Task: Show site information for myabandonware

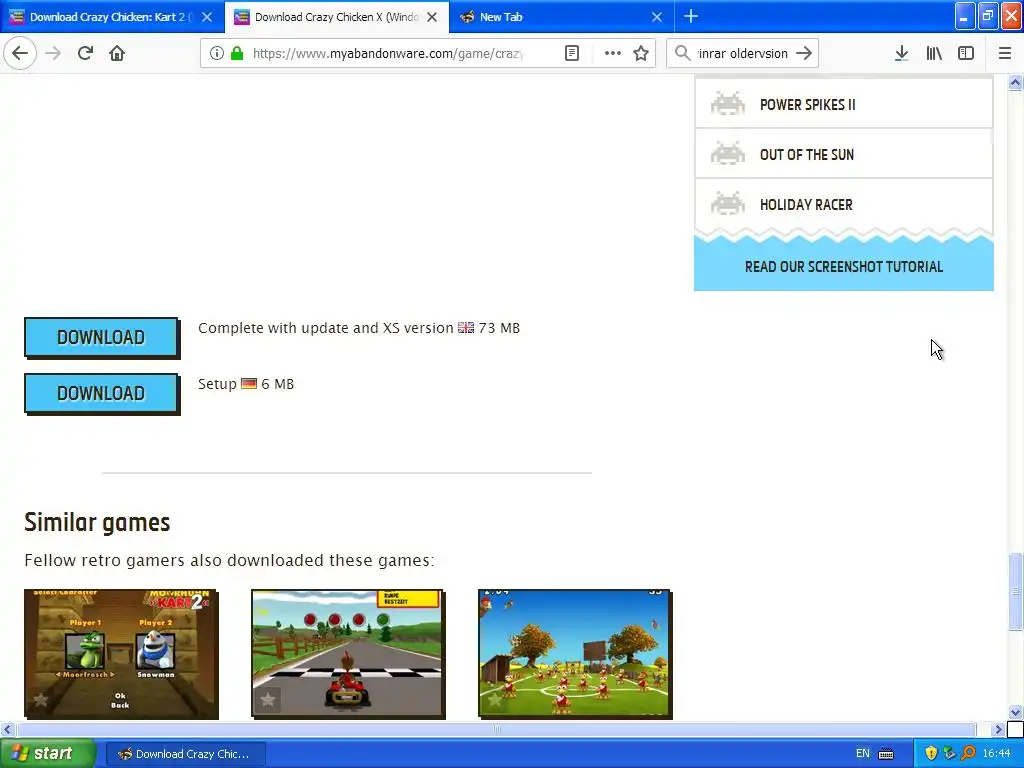Action: click(x=217, y=54)
